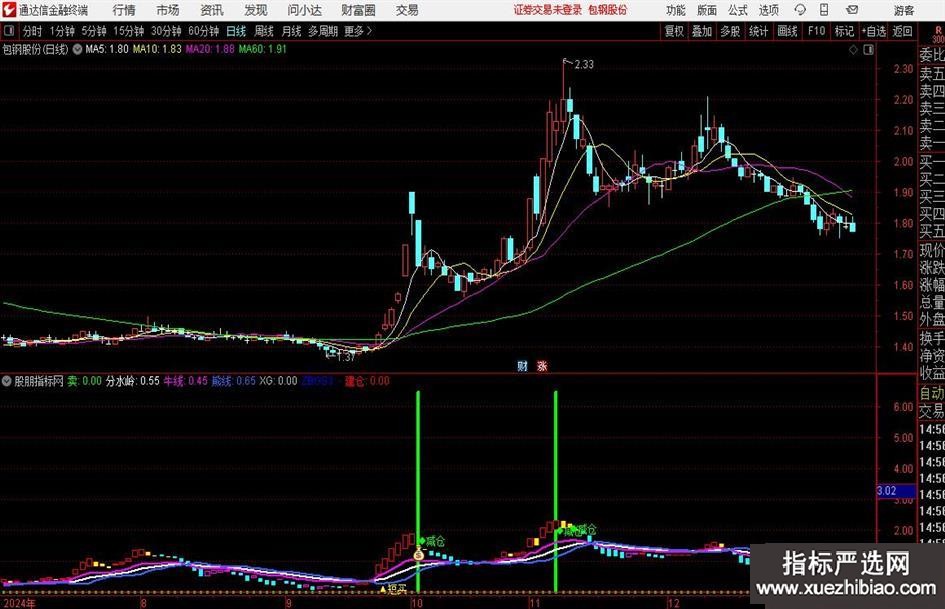Click the 标记 mark button
Viewport: 945px width, 609px height.
pyautogui.click(x=844, y=31)
